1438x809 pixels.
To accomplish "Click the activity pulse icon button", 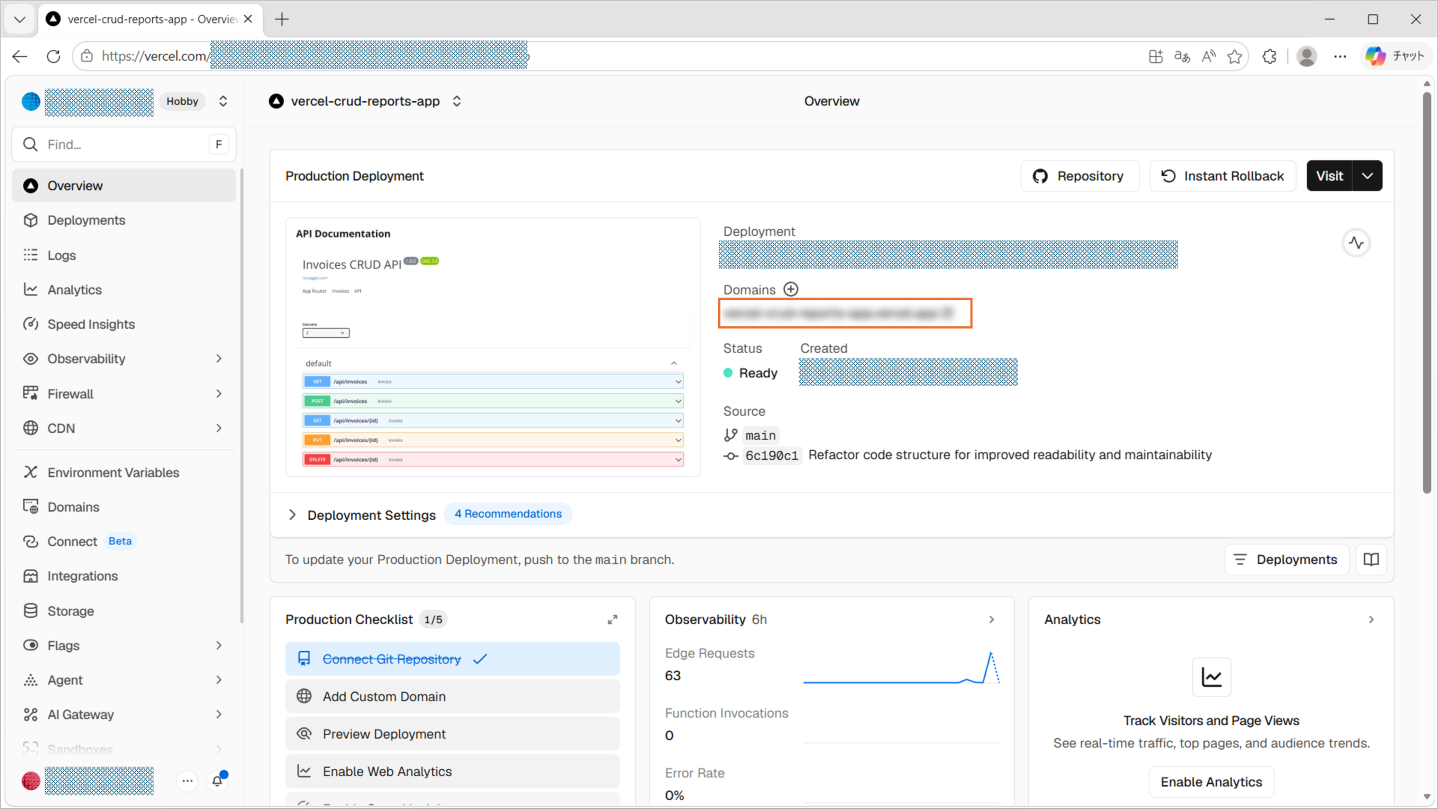I will click(1356, 243).
